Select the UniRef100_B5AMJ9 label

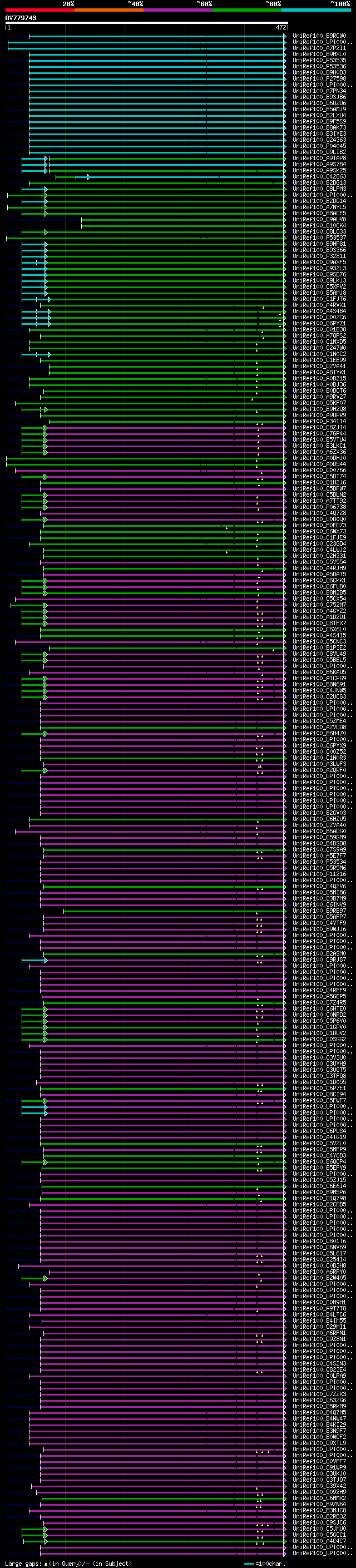pyautogui.click(x=319, y=109)
